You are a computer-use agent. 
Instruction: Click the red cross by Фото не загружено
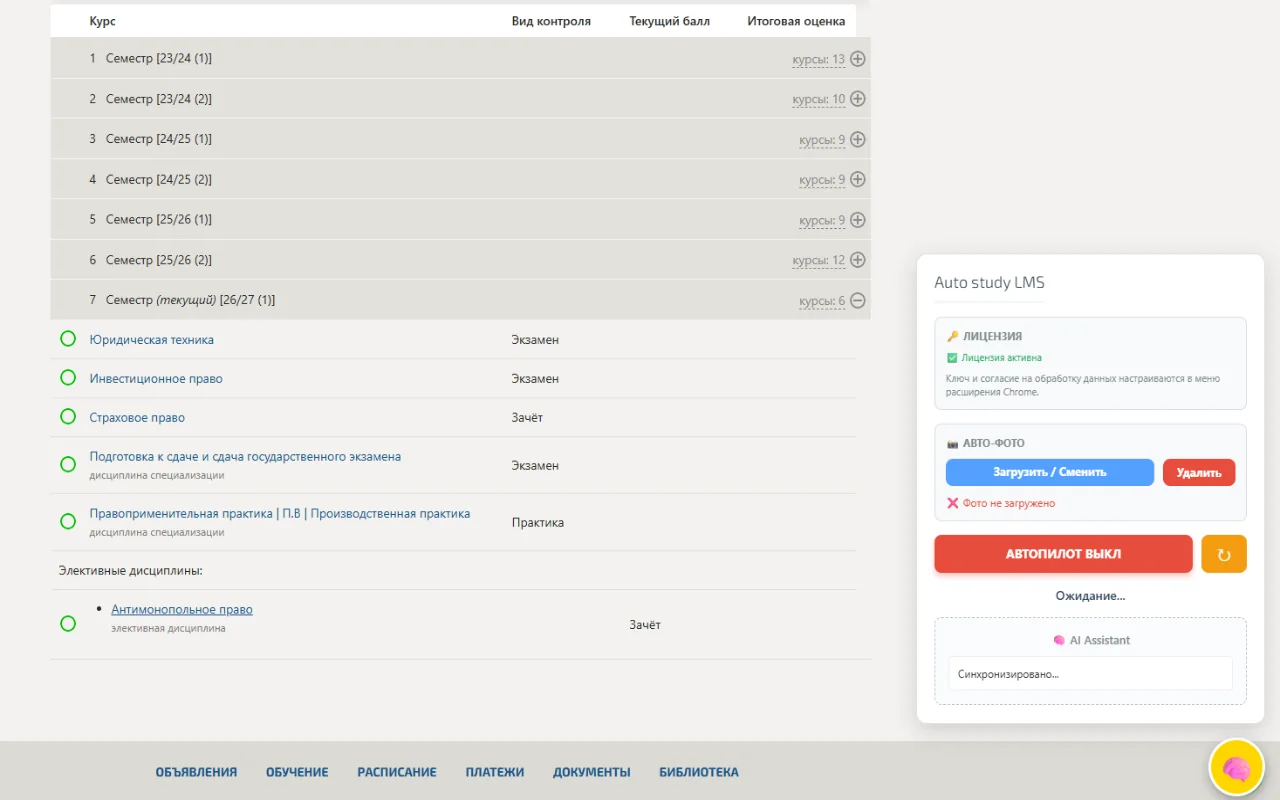[952, 503]
